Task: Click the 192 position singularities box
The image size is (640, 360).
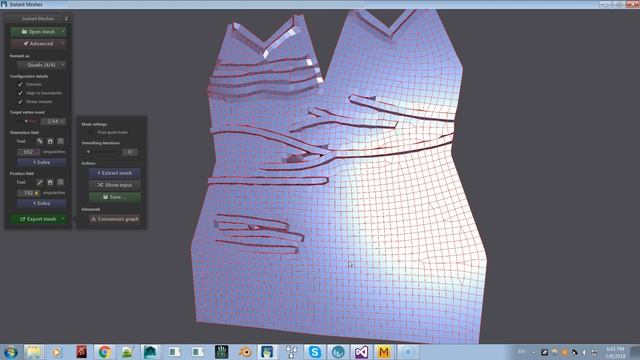Action: 29,193
